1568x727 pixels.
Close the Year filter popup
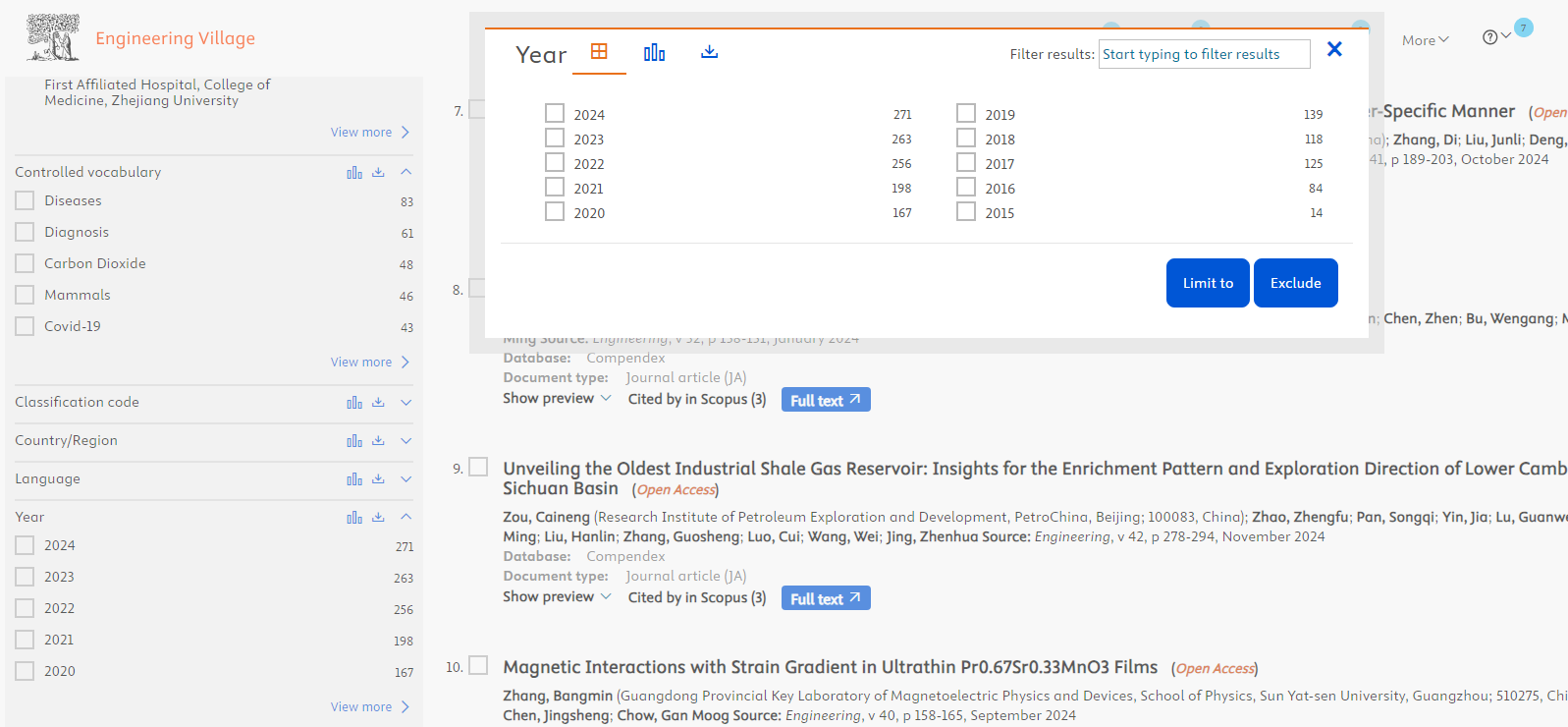pyautogui.click(x=1334, y=49)
